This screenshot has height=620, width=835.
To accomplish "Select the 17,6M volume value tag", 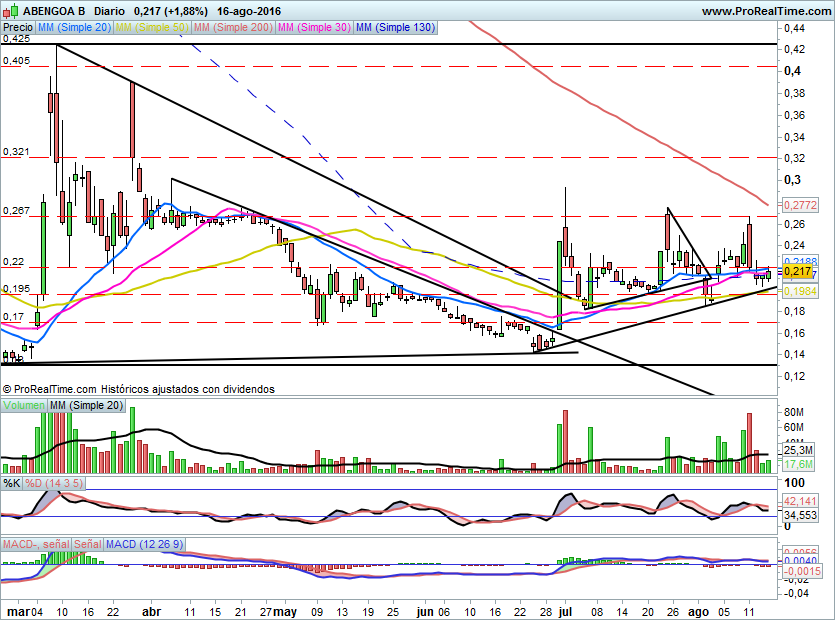I will 798,464.
